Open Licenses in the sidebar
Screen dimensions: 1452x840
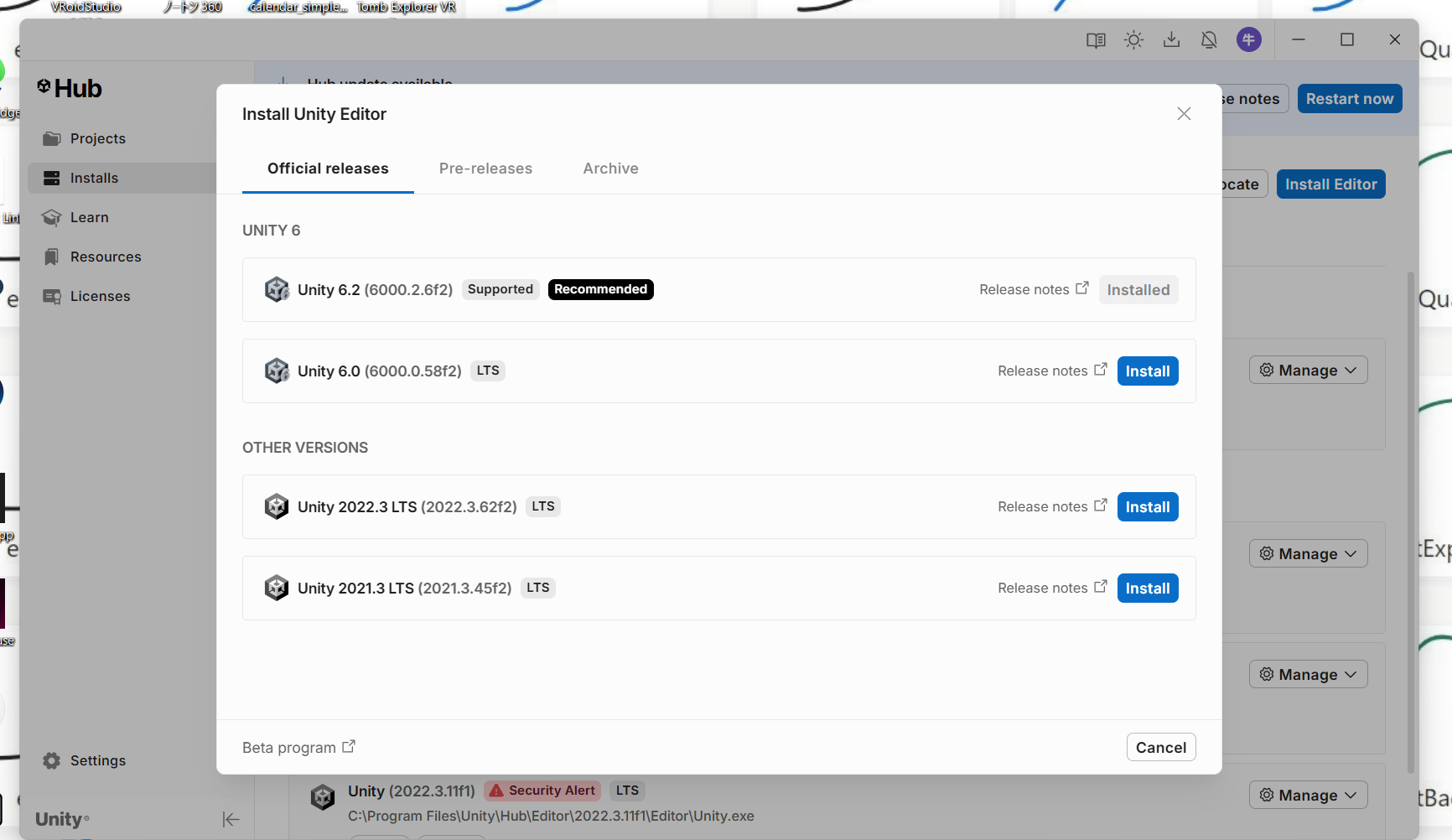pyautogui.click(x=100, y=296)
